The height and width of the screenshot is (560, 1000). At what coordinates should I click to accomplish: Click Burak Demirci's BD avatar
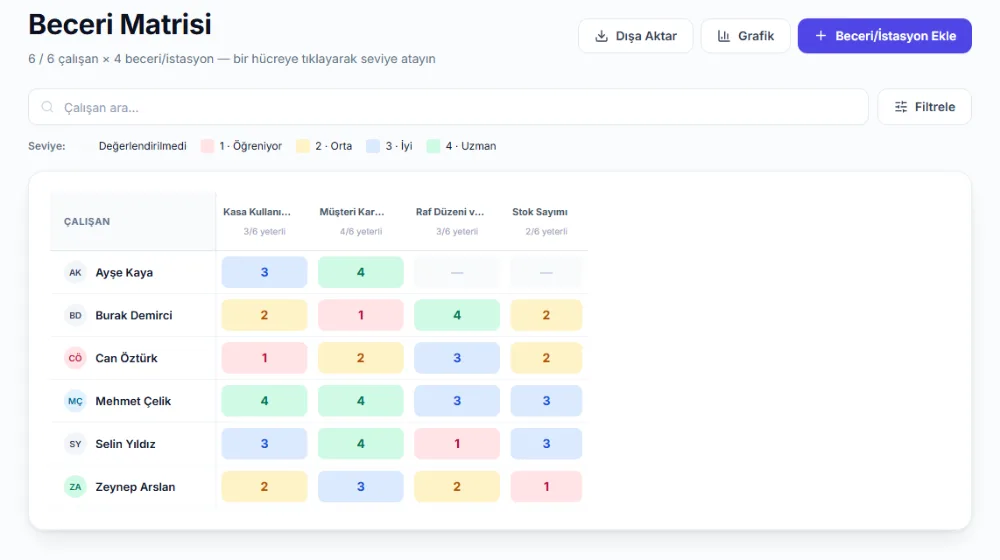75,315
